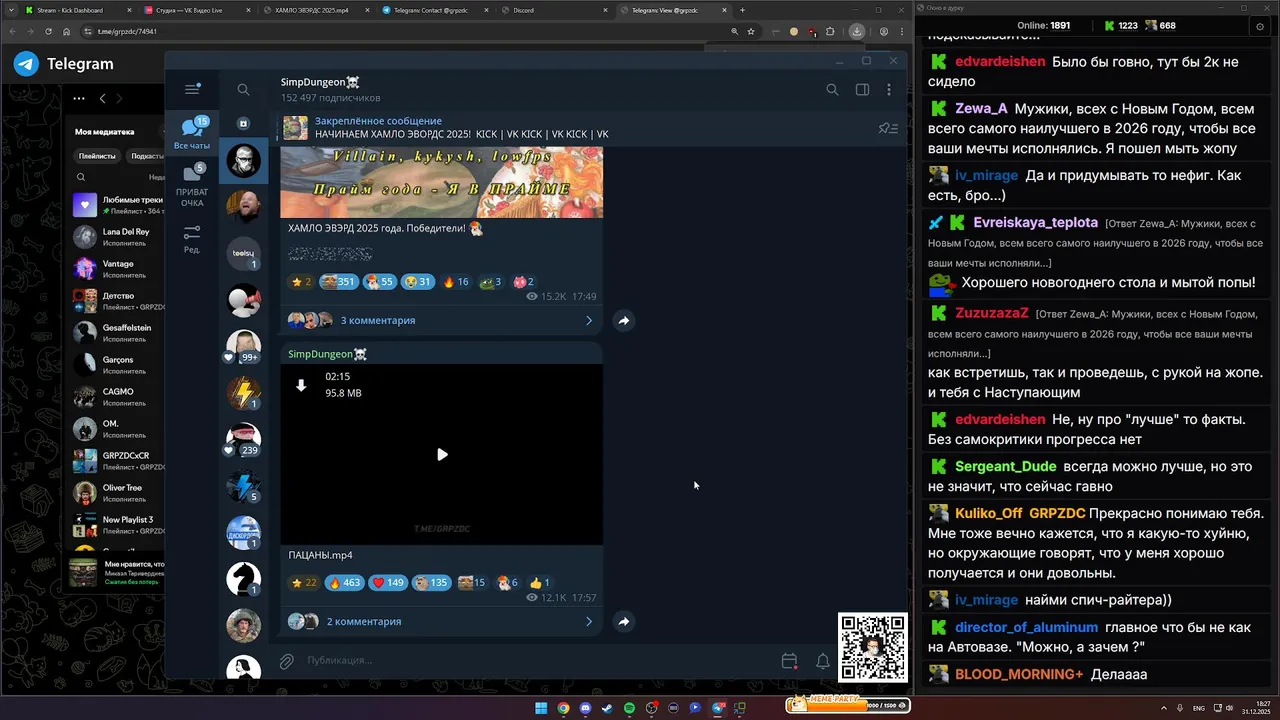Launch Chrome from the taskbar
This screenshot has height=720, width=1280.
click(x=563, y=708)
